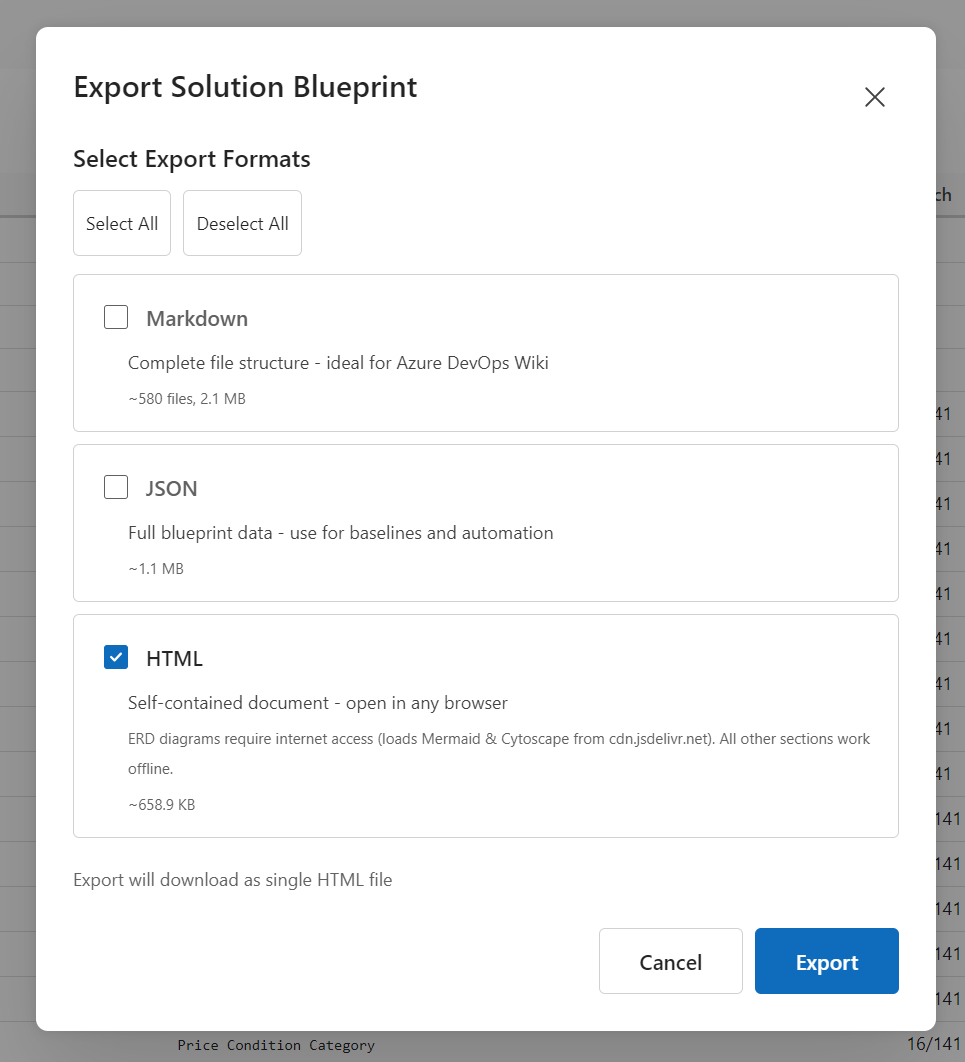Click the Deselect All button
The image size is (965, 1062).
[x=242, y=223]
